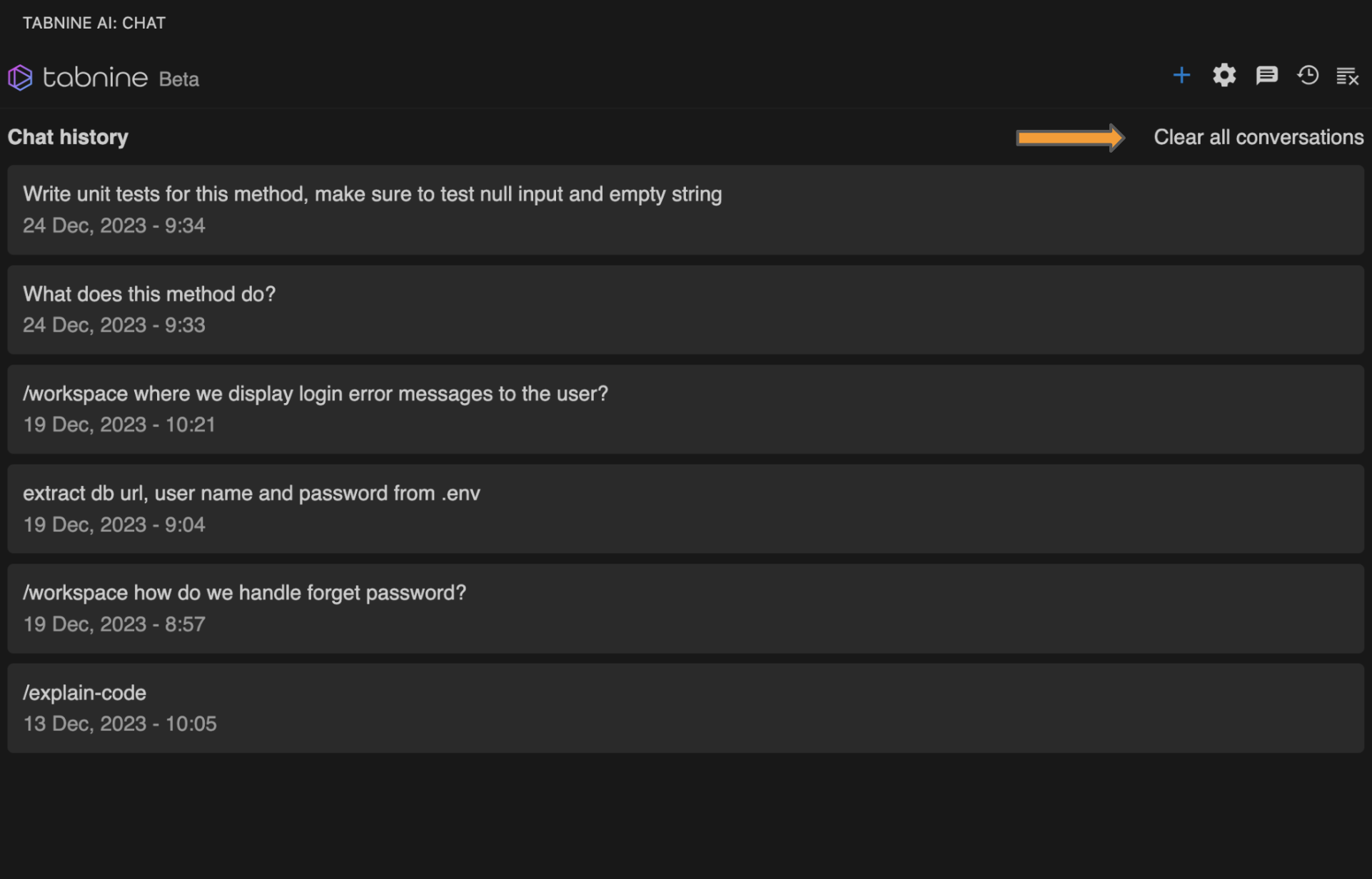Click the "Beta" label beside the logo
1372x879 pixels.
[178, 79]
